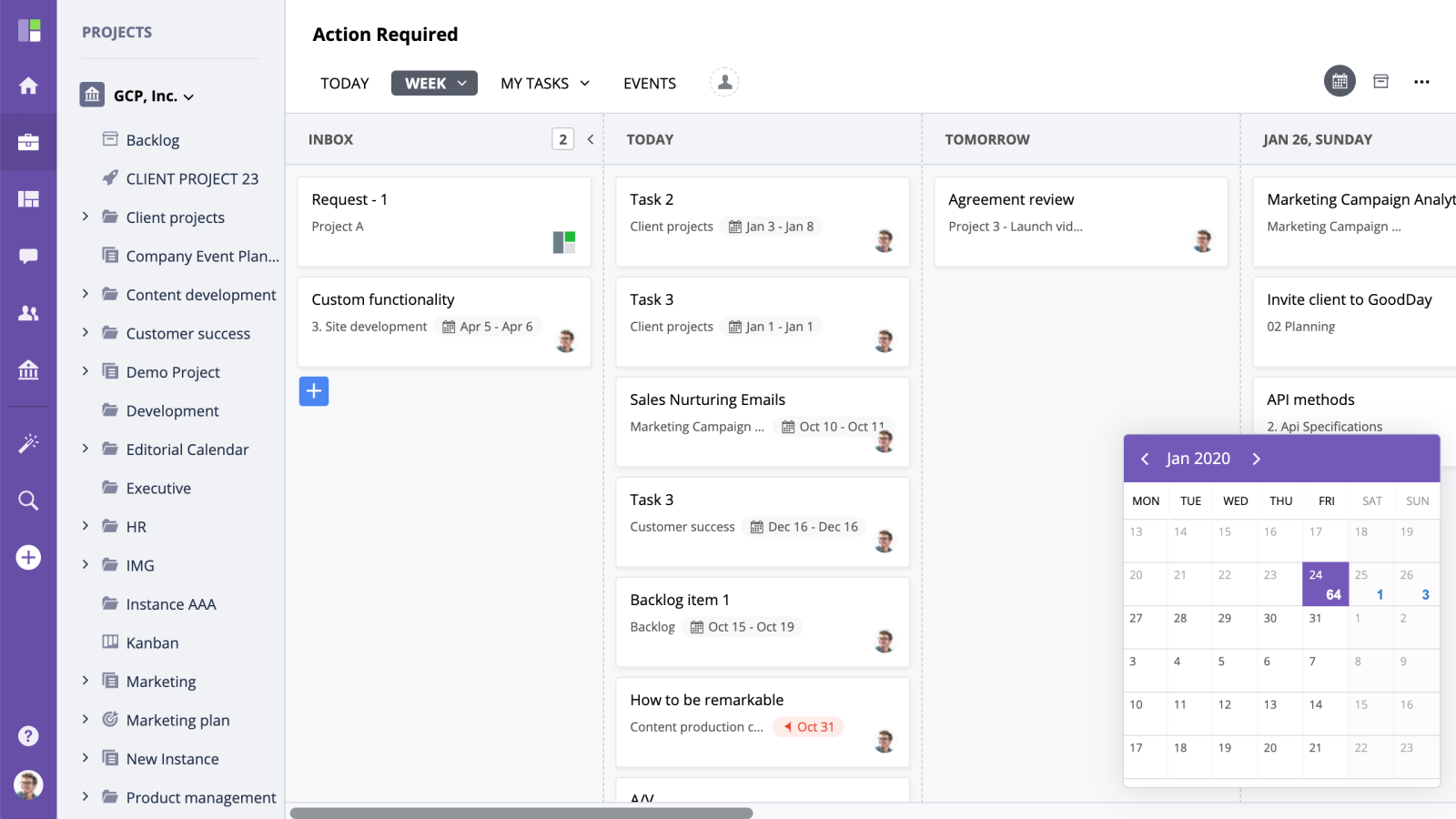Image resolution: width=1456 pixels, height=819 pixels.
Task: Click the blue add task plus button
Action: [314, 391]
